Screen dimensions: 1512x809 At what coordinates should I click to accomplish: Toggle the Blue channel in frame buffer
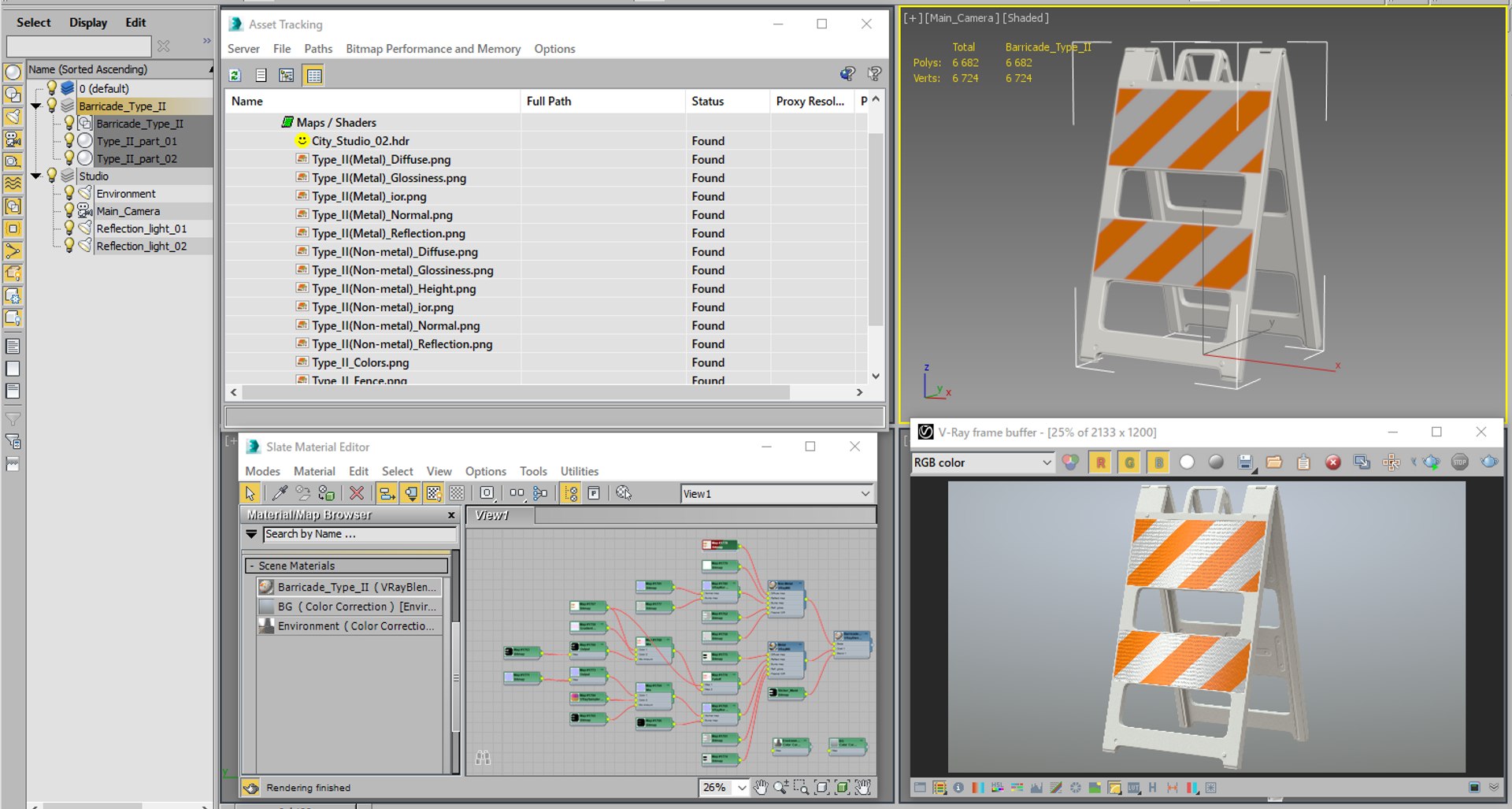[1158, 462]
